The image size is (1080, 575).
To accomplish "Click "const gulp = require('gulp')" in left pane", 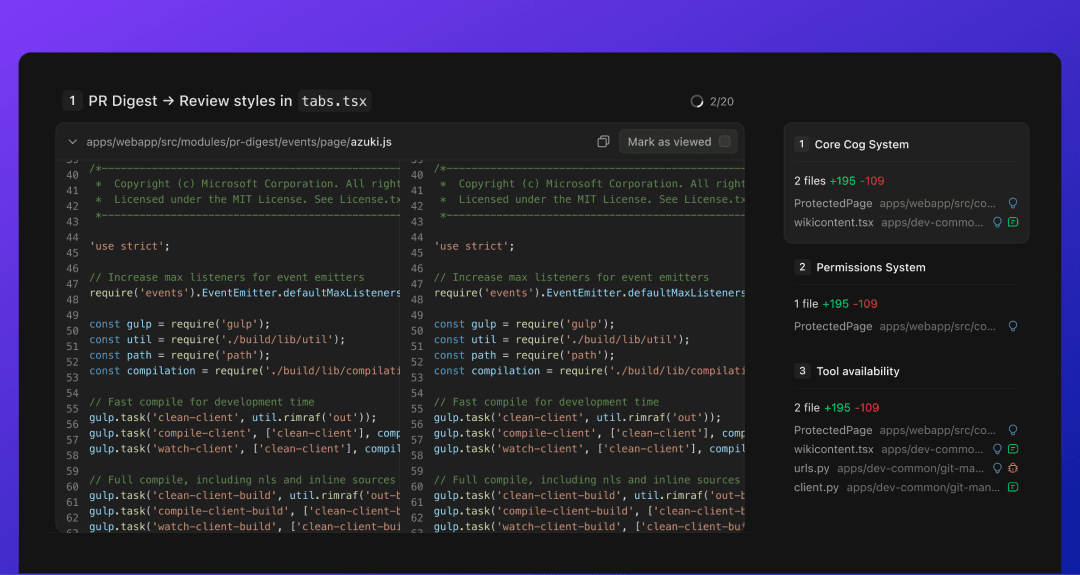I will [180, 324].
